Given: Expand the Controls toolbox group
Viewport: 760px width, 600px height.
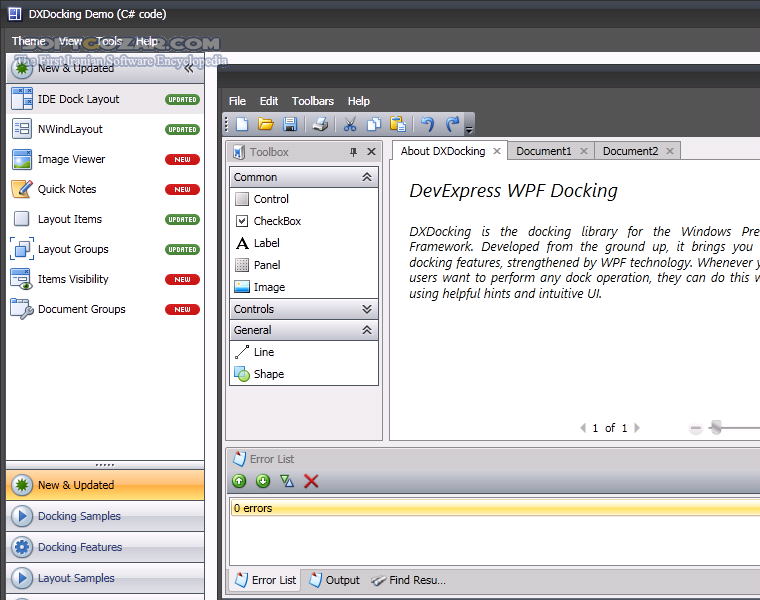Looking at the screenshot, I should 367,309.
